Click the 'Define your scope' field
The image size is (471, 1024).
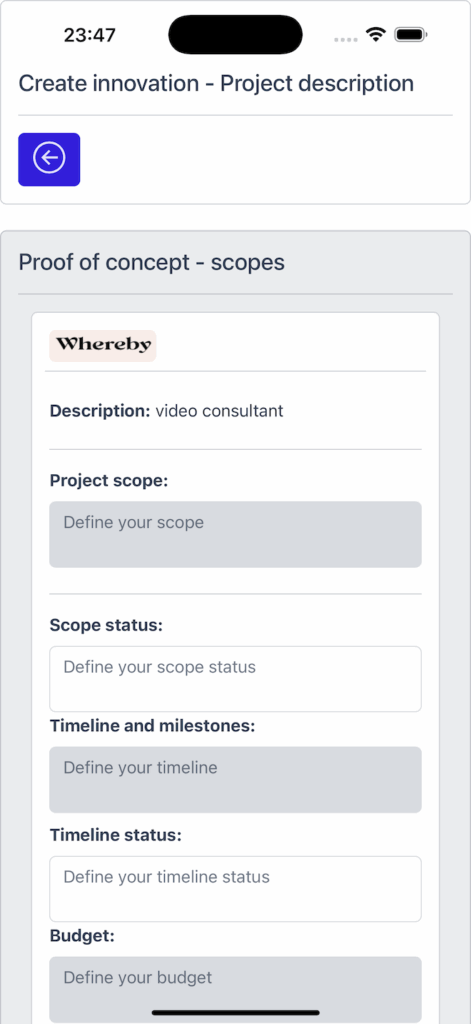pos(235,534)
